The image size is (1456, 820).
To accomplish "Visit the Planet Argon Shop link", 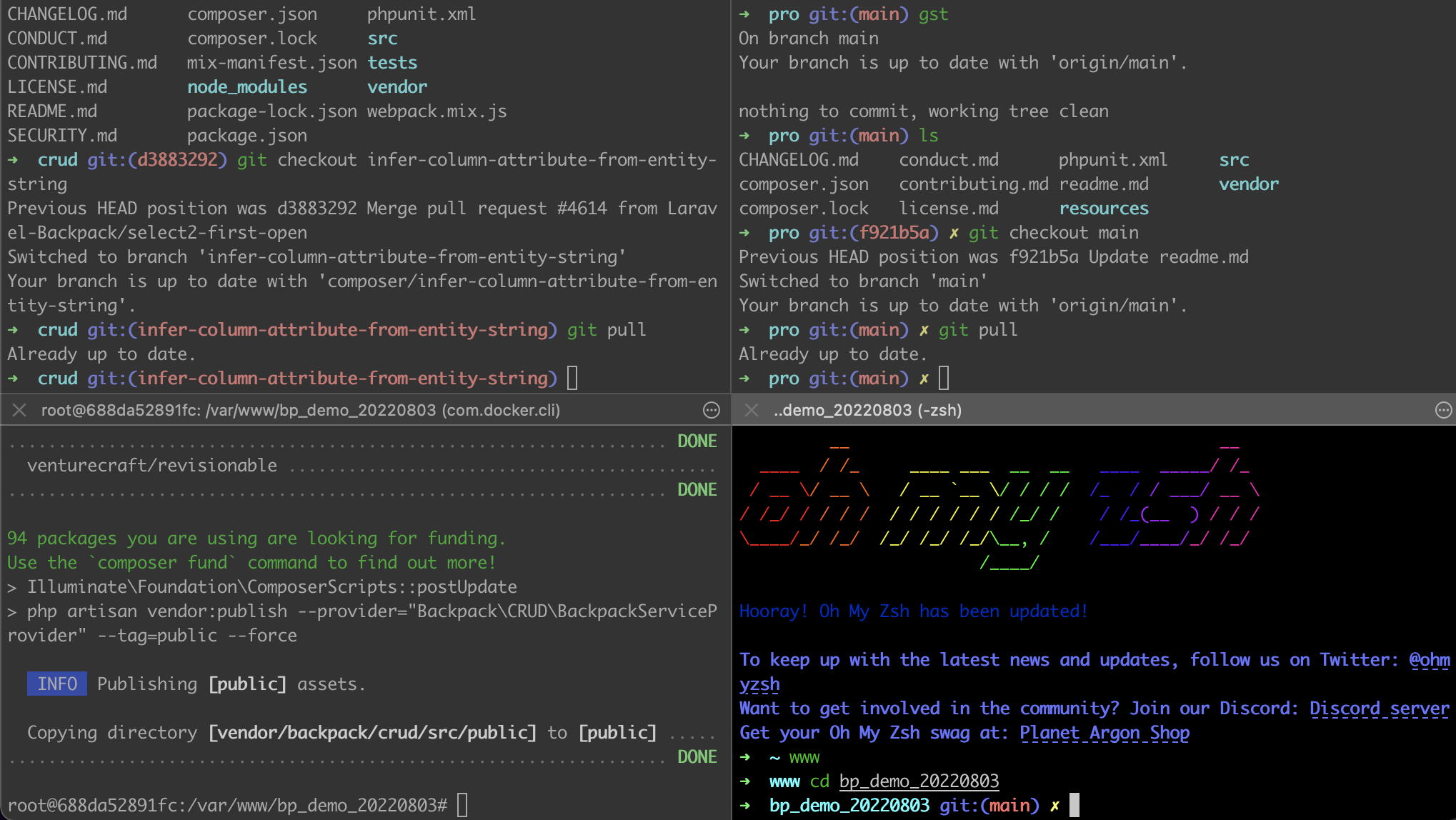I will point(1105,732).
